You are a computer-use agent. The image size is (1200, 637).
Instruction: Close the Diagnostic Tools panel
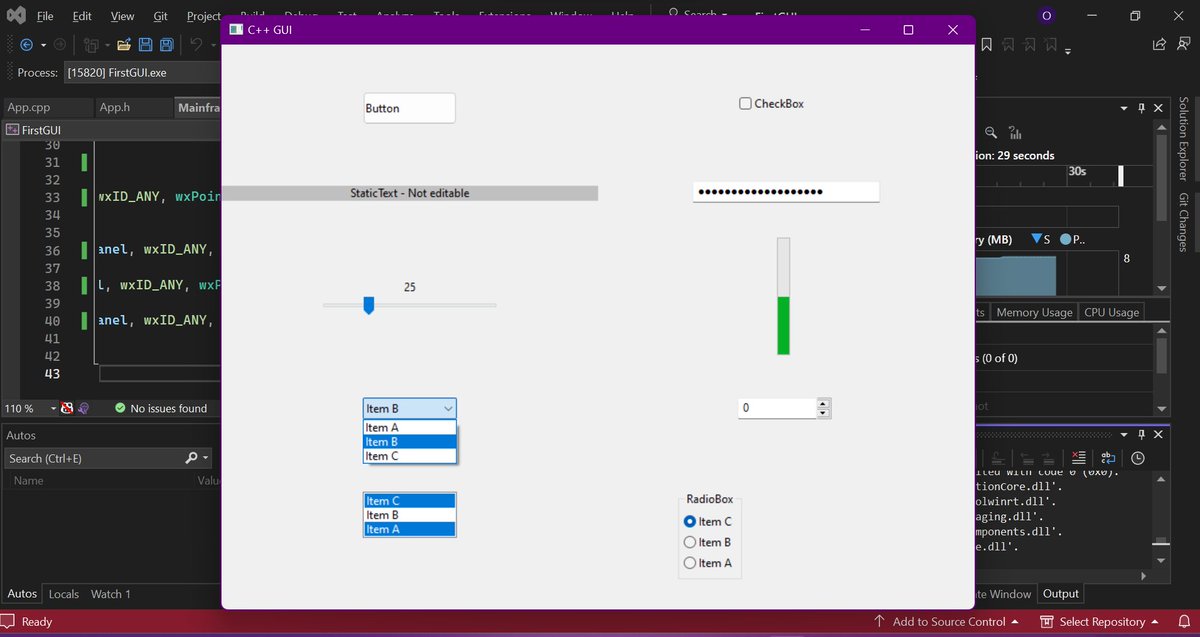pyautogui.click(x=1158, y=108)
